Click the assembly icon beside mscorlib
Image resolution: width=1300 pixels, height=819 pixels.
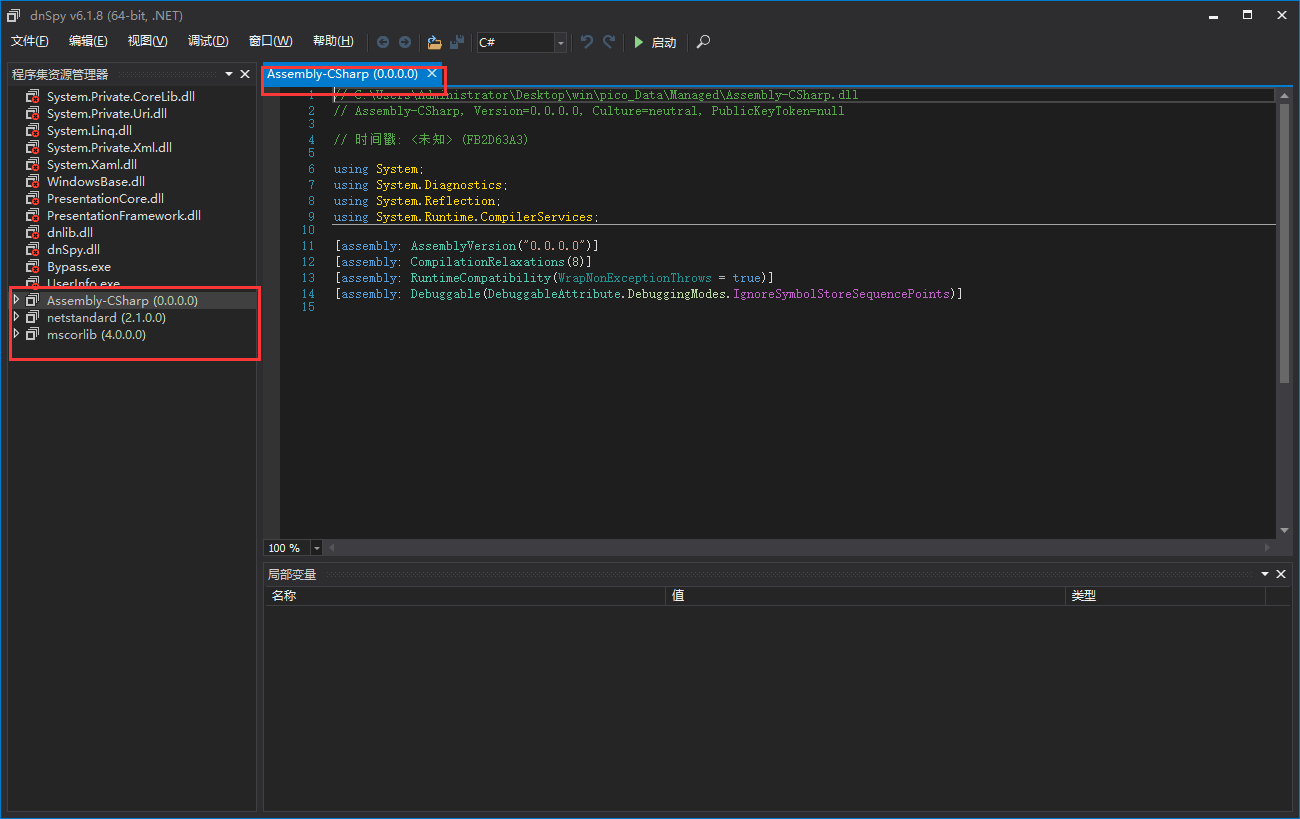pyautogui.click(x=32, y=335)
